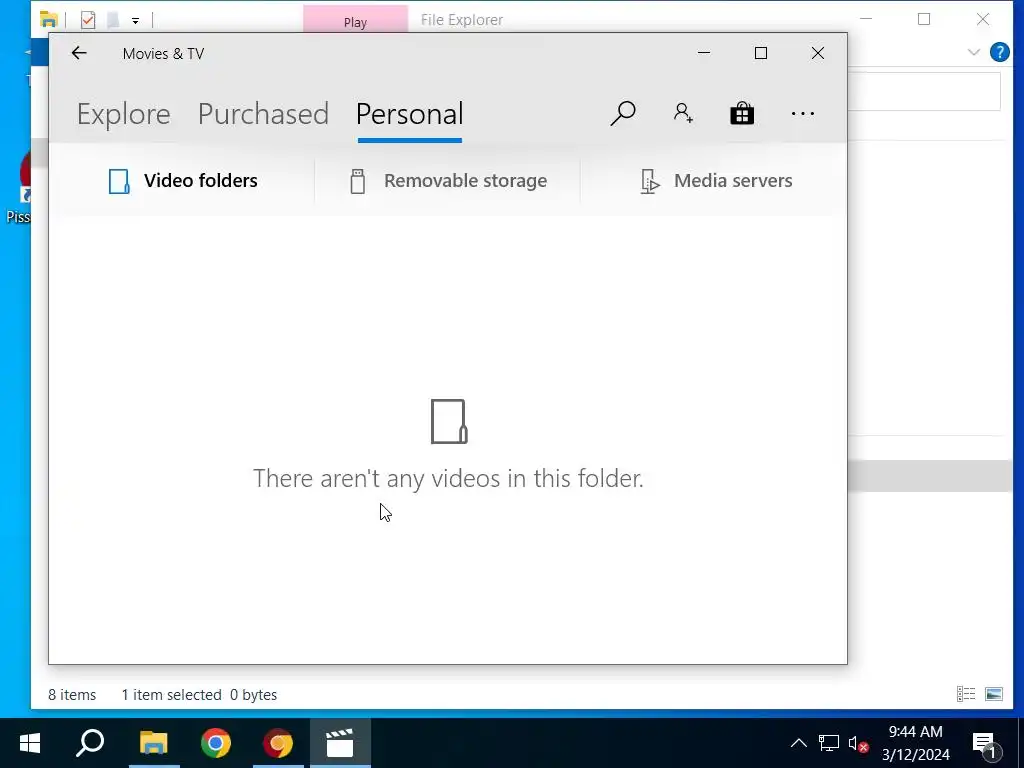Switch File Explorer to large icons view

[x=994, y=694]
